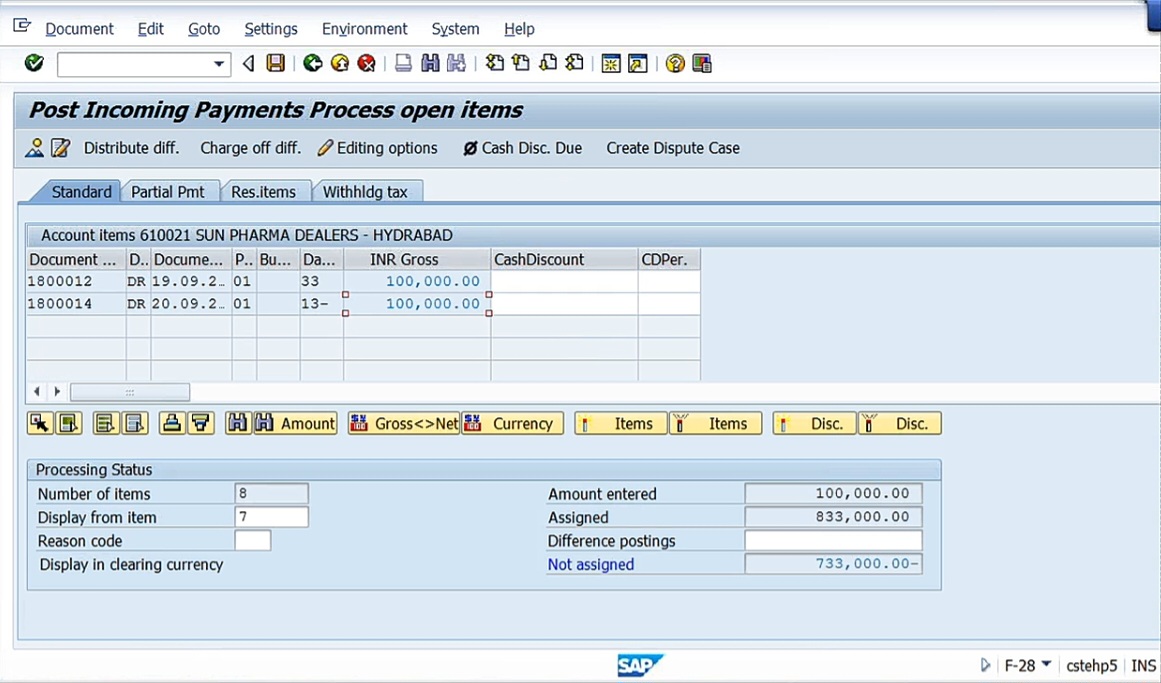Click the Amount search button
Image resolution: width=1161 pixels, height=683 pixels.
point(295,424)
